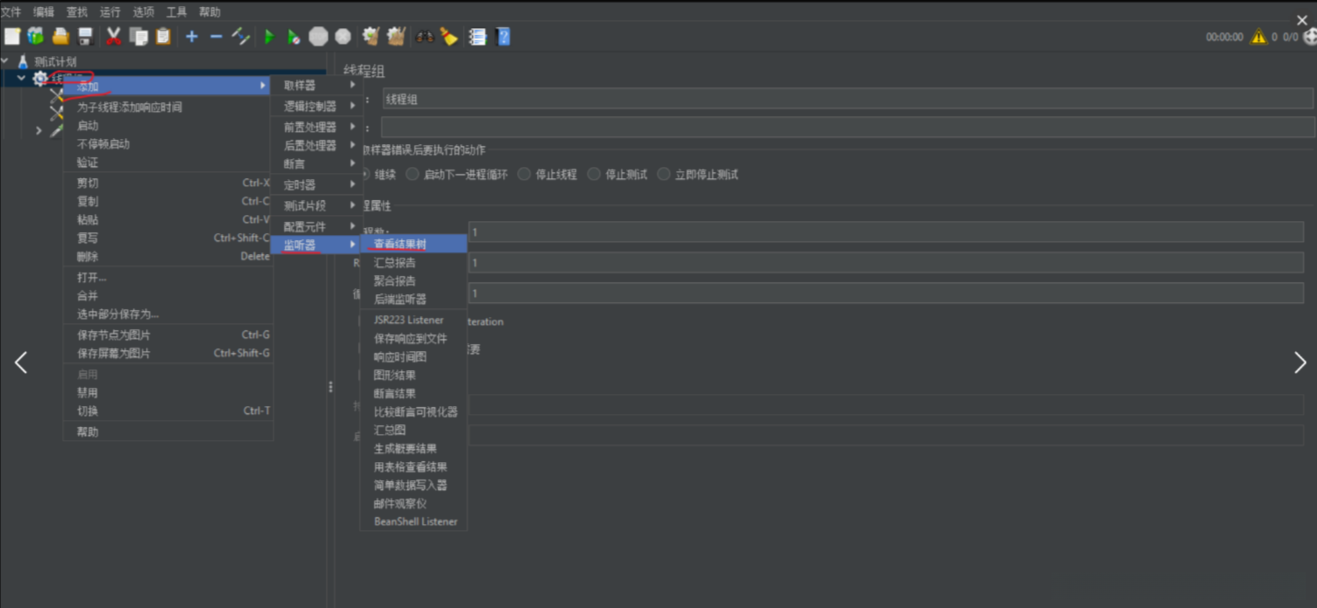This screenshot has width=1317, height=608.
Task: Collapse the 测试计划 tree node chevron
Action: [x=6, y=61]
